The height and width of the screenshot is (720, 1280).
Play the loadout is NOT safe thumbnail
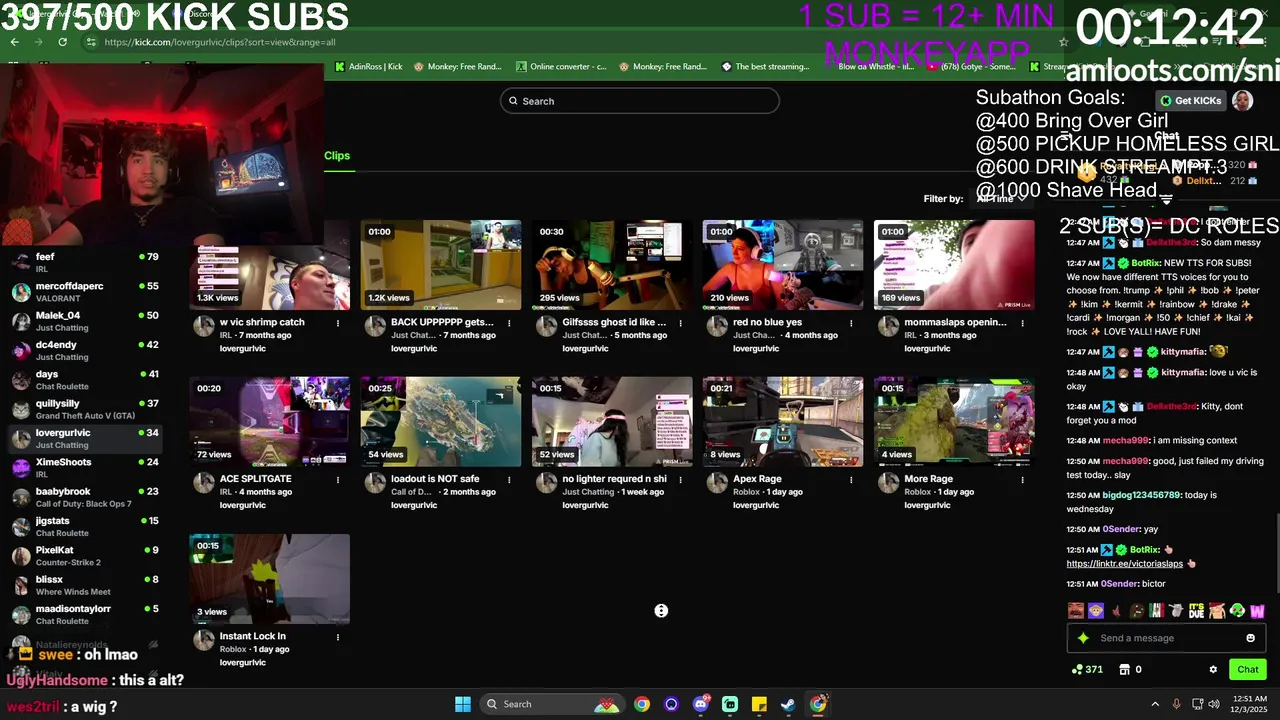click(441, 422)
